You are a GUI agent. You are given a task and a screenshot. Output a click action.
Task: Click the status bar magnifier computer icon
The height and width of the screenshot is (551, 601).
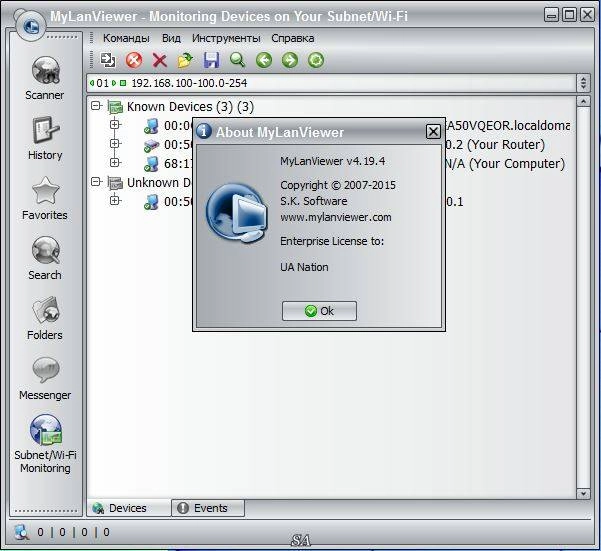(22, 532)
